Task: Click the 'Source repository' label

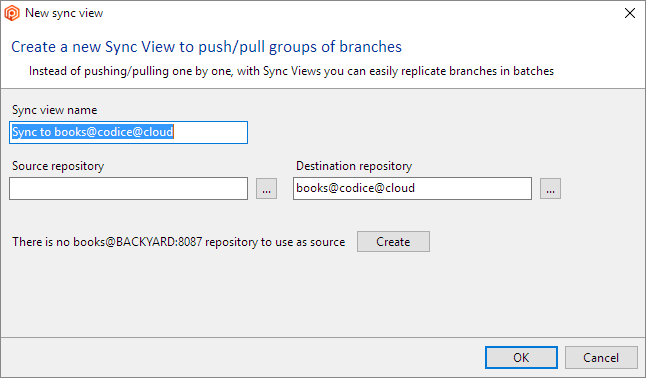Action: tap(58, 166)
